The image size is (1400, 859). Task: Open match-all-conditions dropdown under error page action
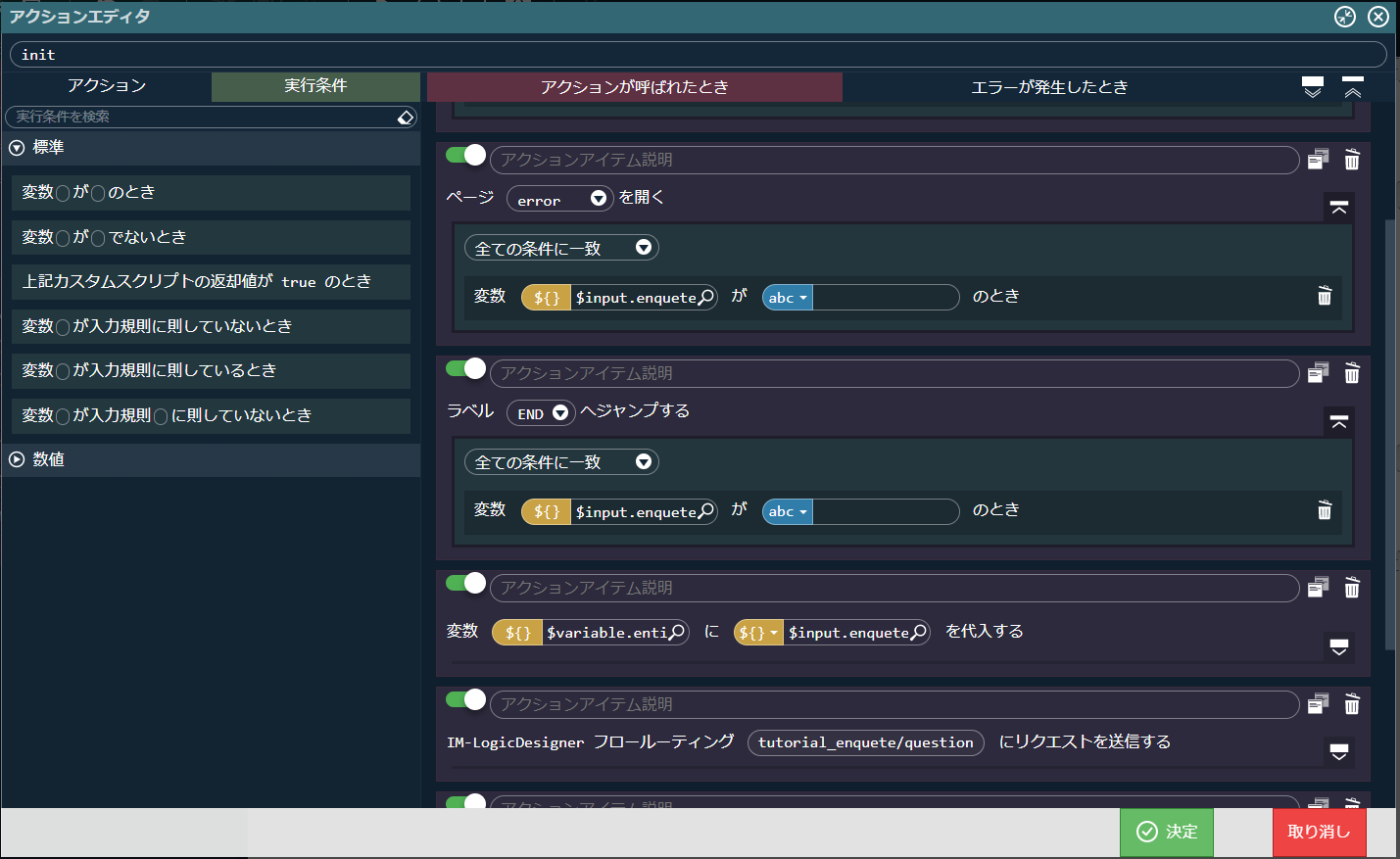pyautogui.click(x=561, y=248)
